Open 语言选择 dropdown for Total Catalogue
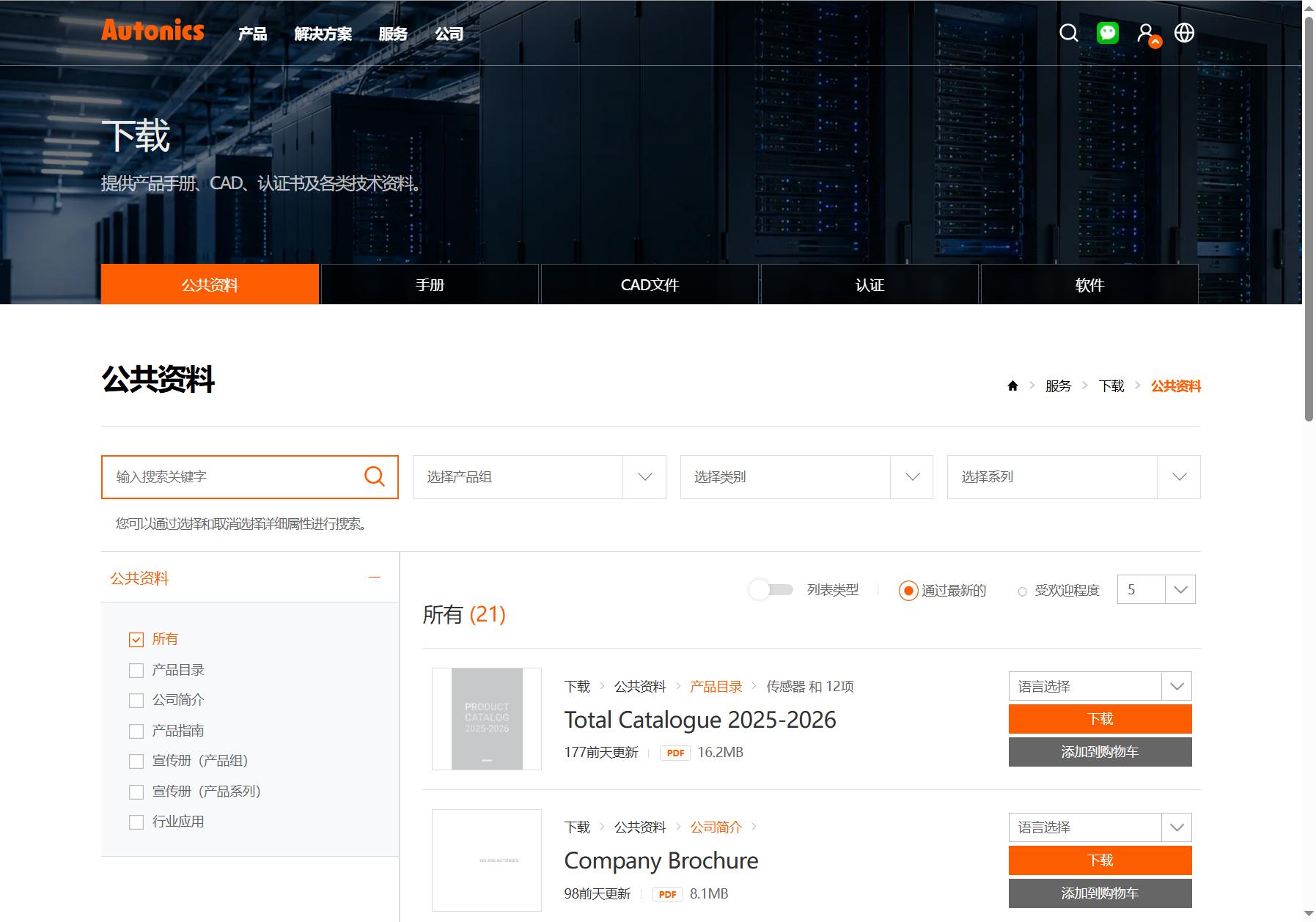1316x922 pixels. point(1100,686)
